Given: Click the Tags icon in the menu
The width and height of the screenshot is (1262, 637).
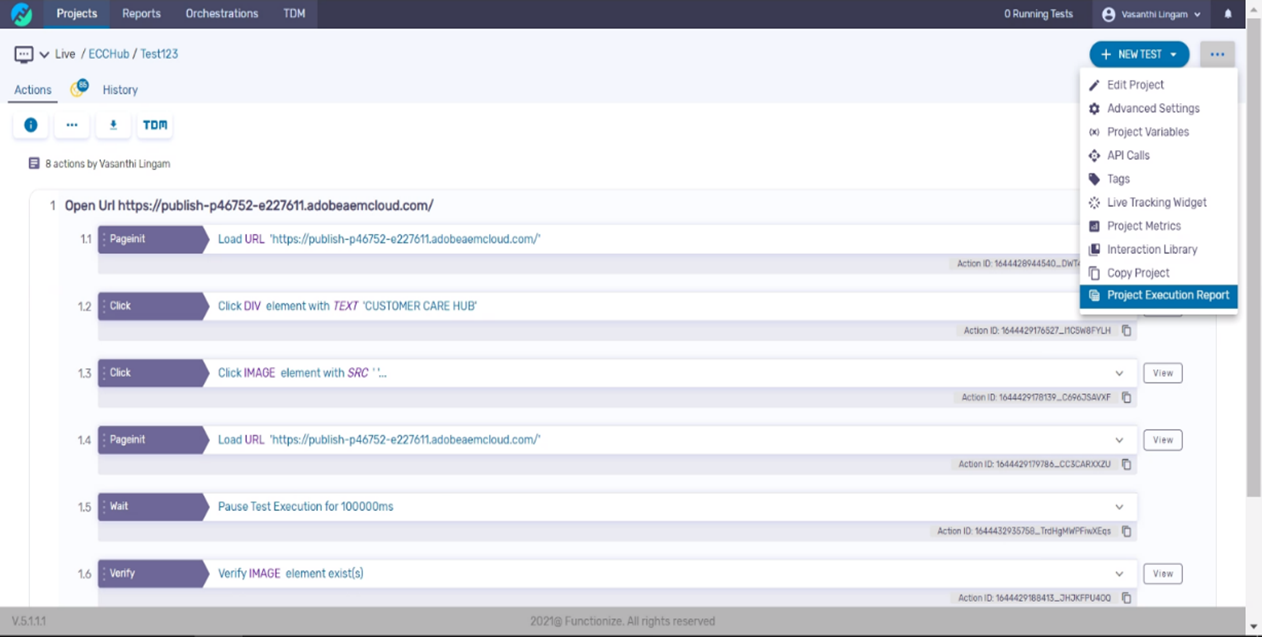Looking at the screenshot, I should (1094, 178).
